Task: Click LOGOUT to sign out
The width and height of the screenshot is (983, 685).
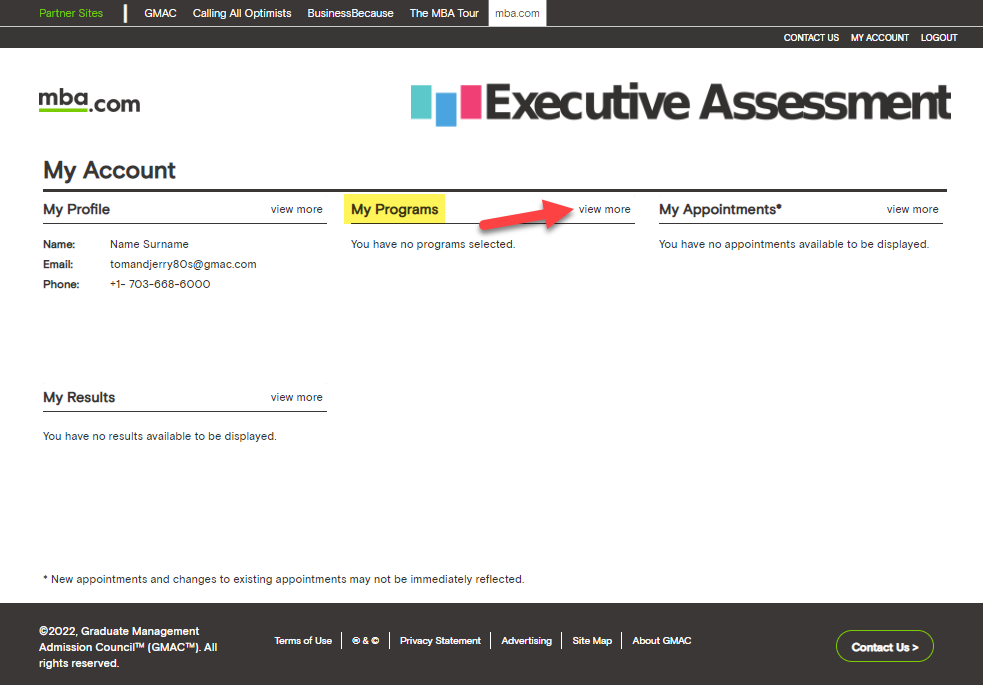Action: 939,38
